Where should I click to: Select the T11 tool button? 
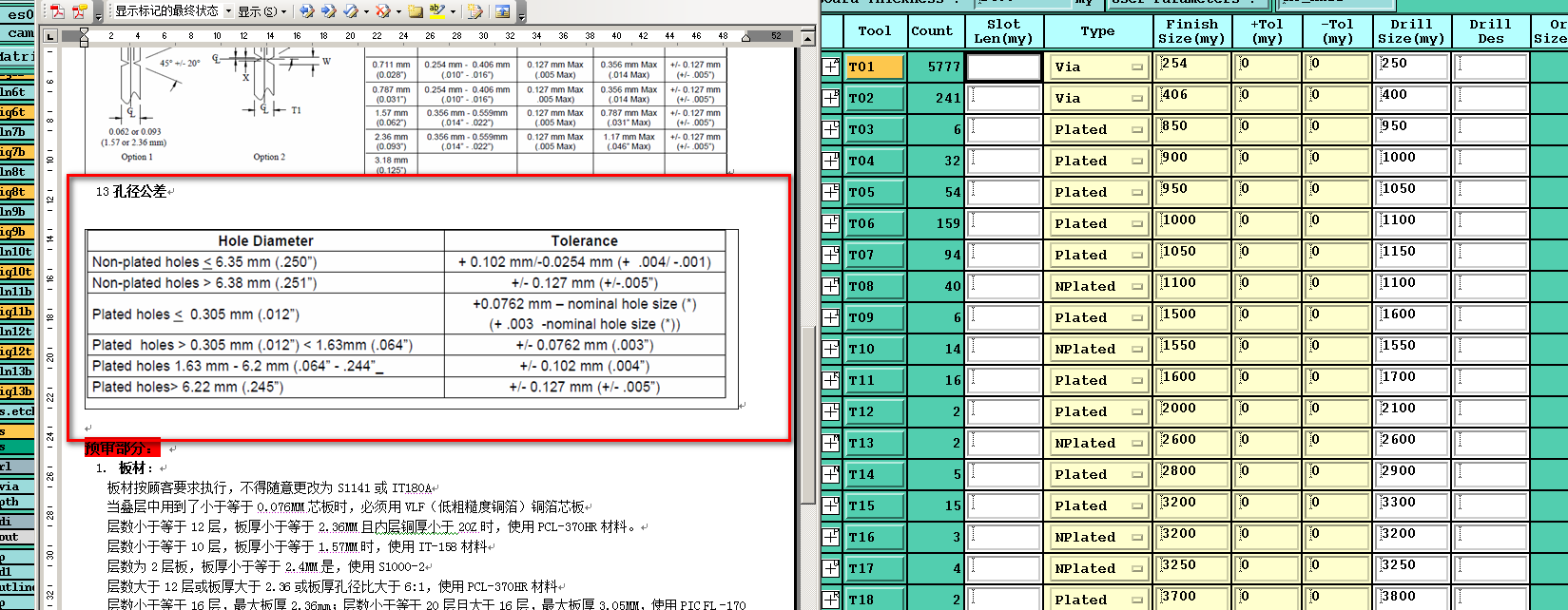point(874,380)
